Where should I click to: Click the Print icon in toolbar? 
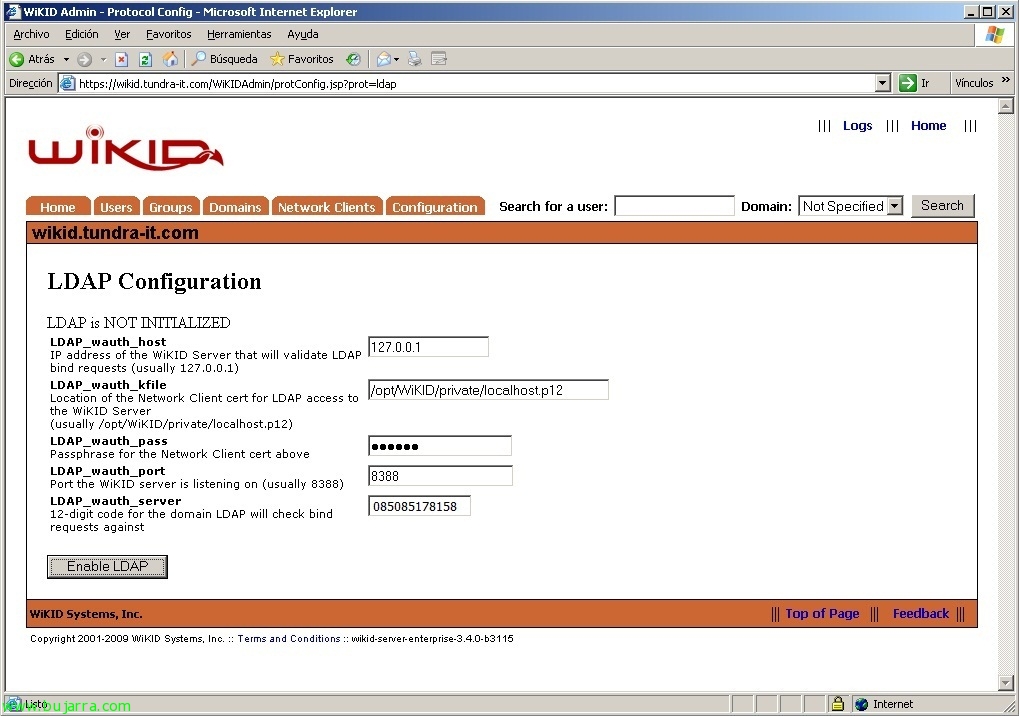click(415, 59)
